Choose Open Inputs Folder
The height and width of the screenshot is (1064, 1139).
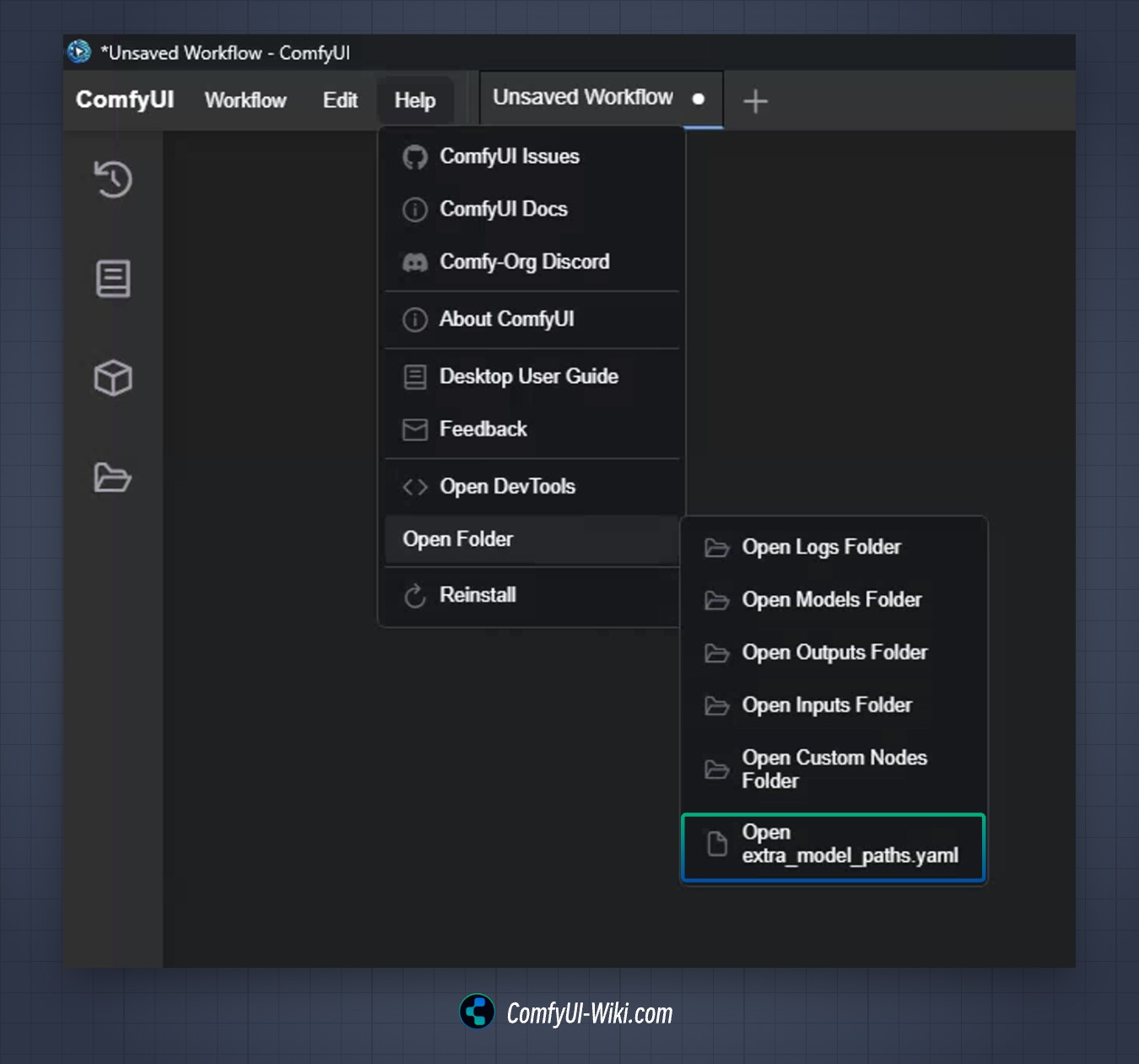[834, 705]
